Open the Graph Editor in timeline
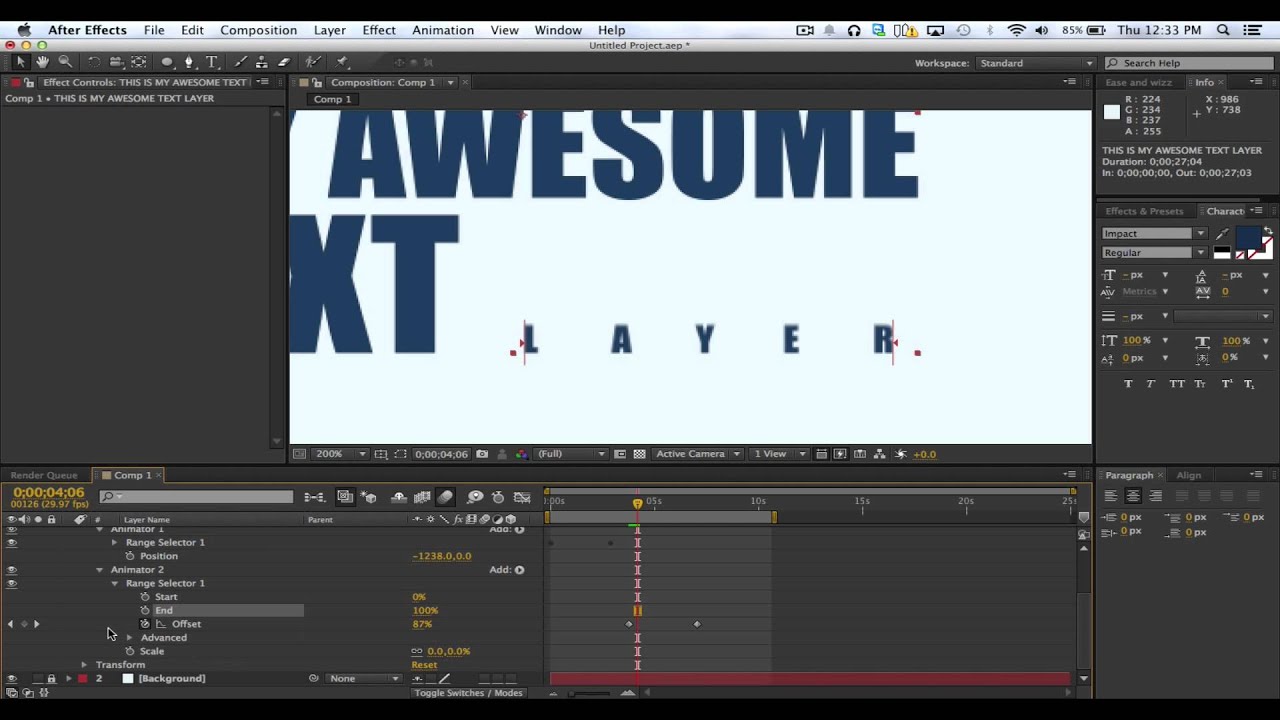The height and width of the screenshot is (720, 1280). tap(522, 497)
